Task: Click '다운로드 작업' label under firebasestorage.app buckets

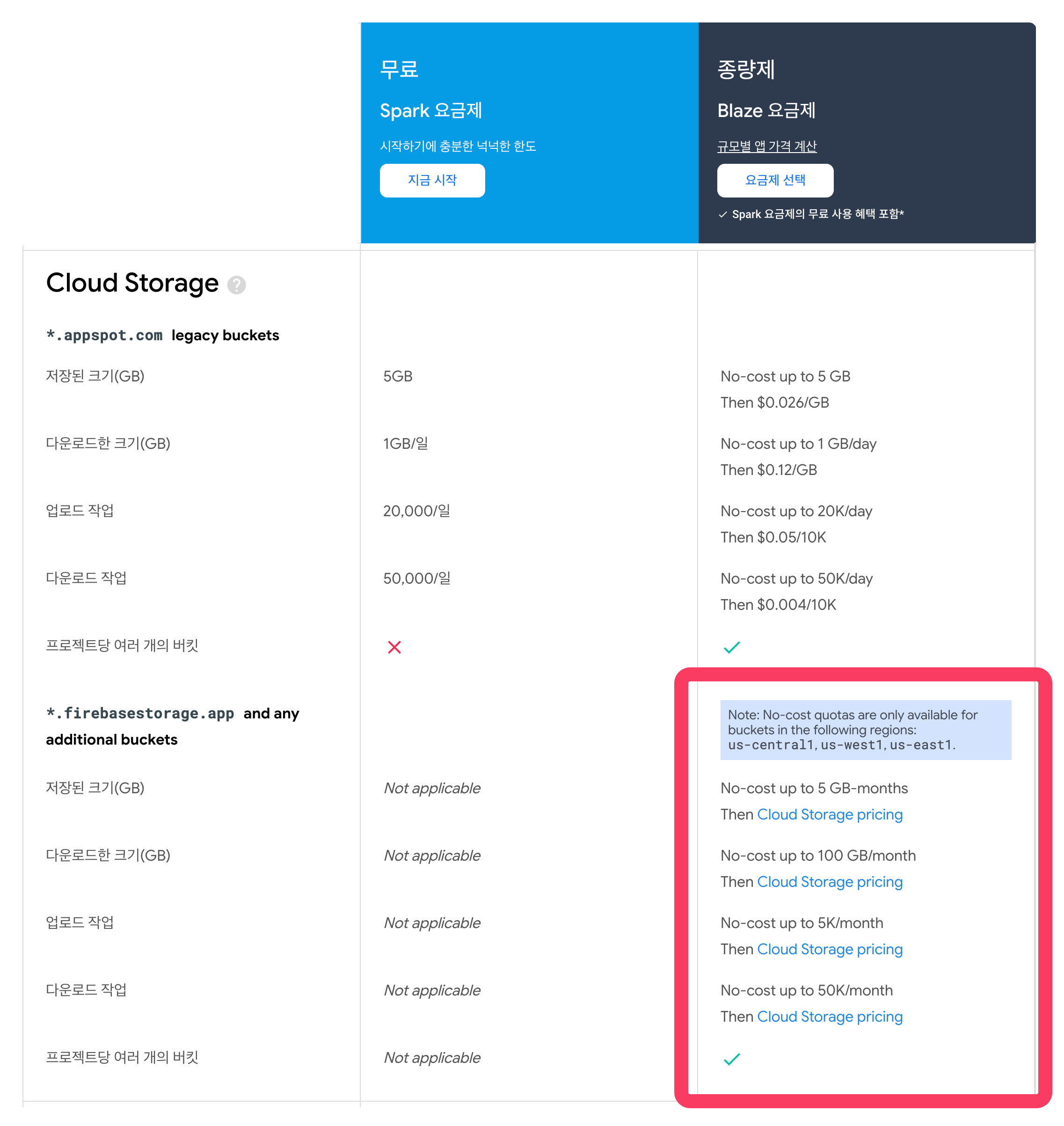Action: 86,990
